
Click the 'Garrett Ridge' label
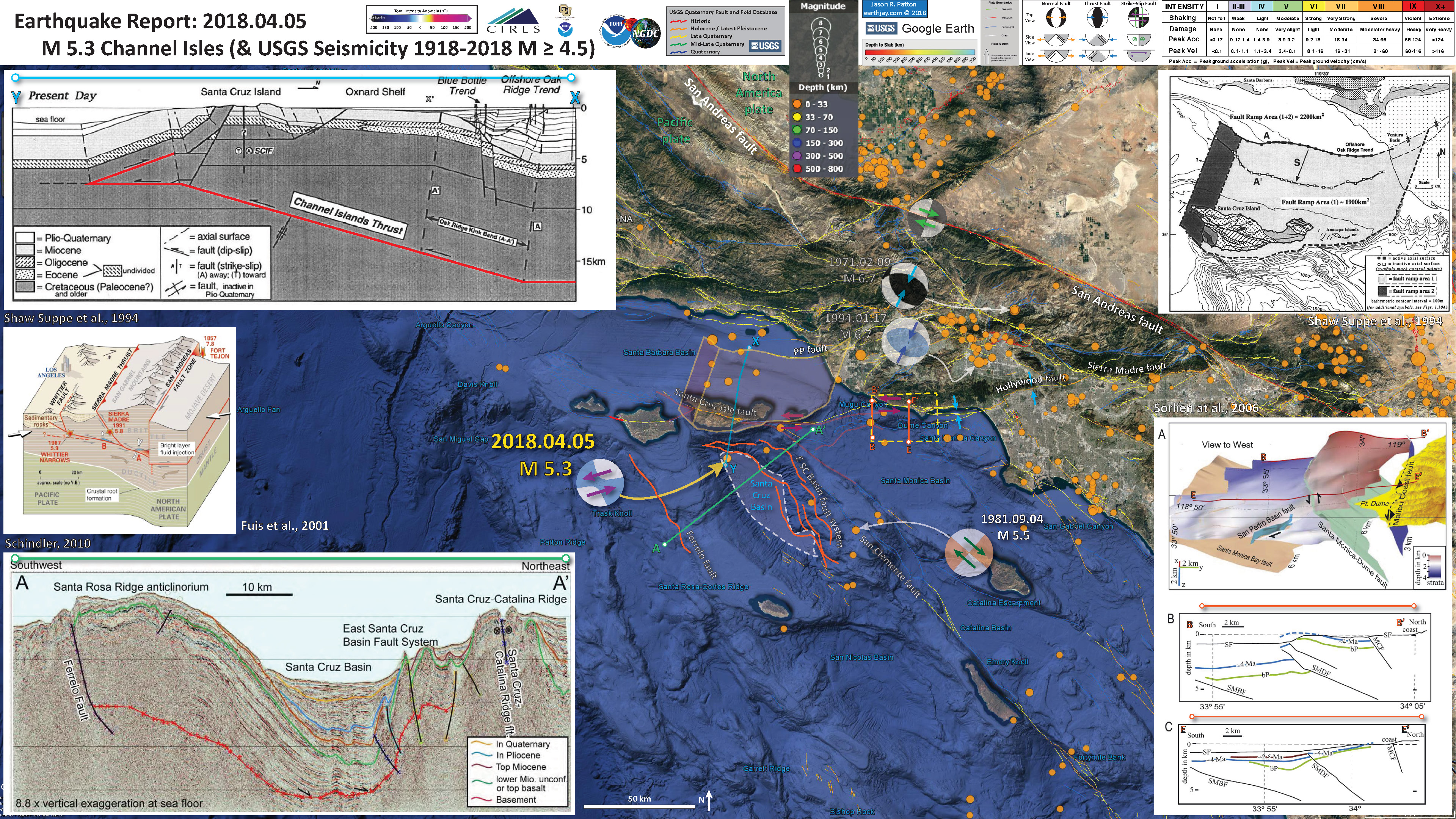[x=766, y=768]
